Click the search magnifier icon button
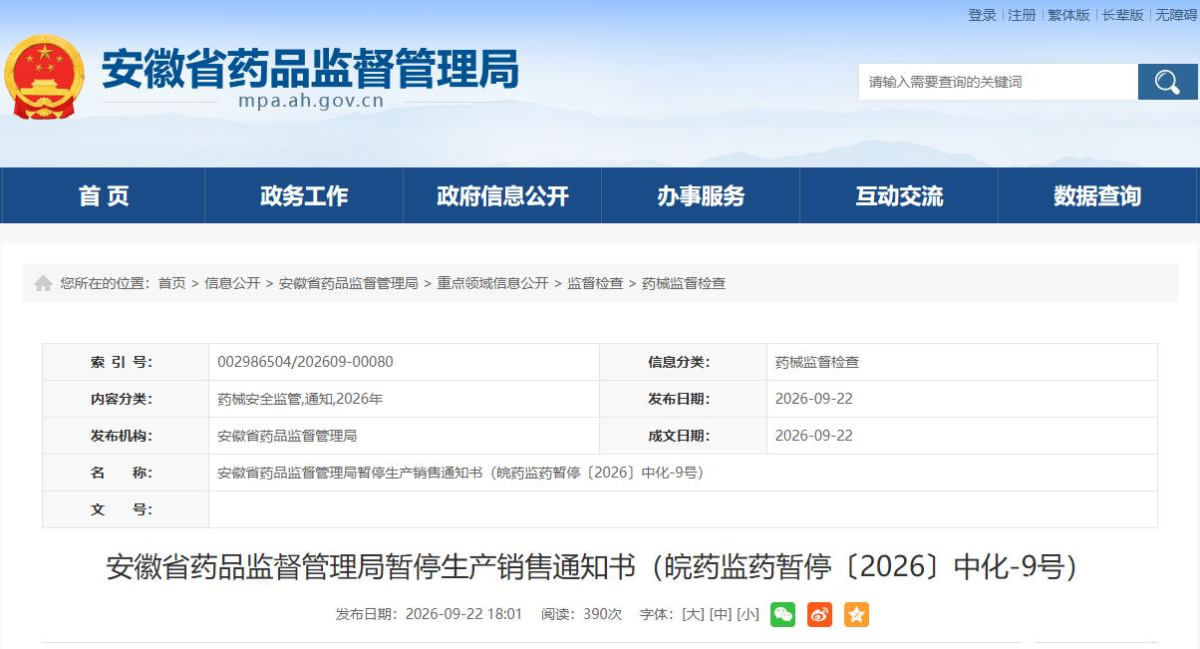 point(1167,82)
